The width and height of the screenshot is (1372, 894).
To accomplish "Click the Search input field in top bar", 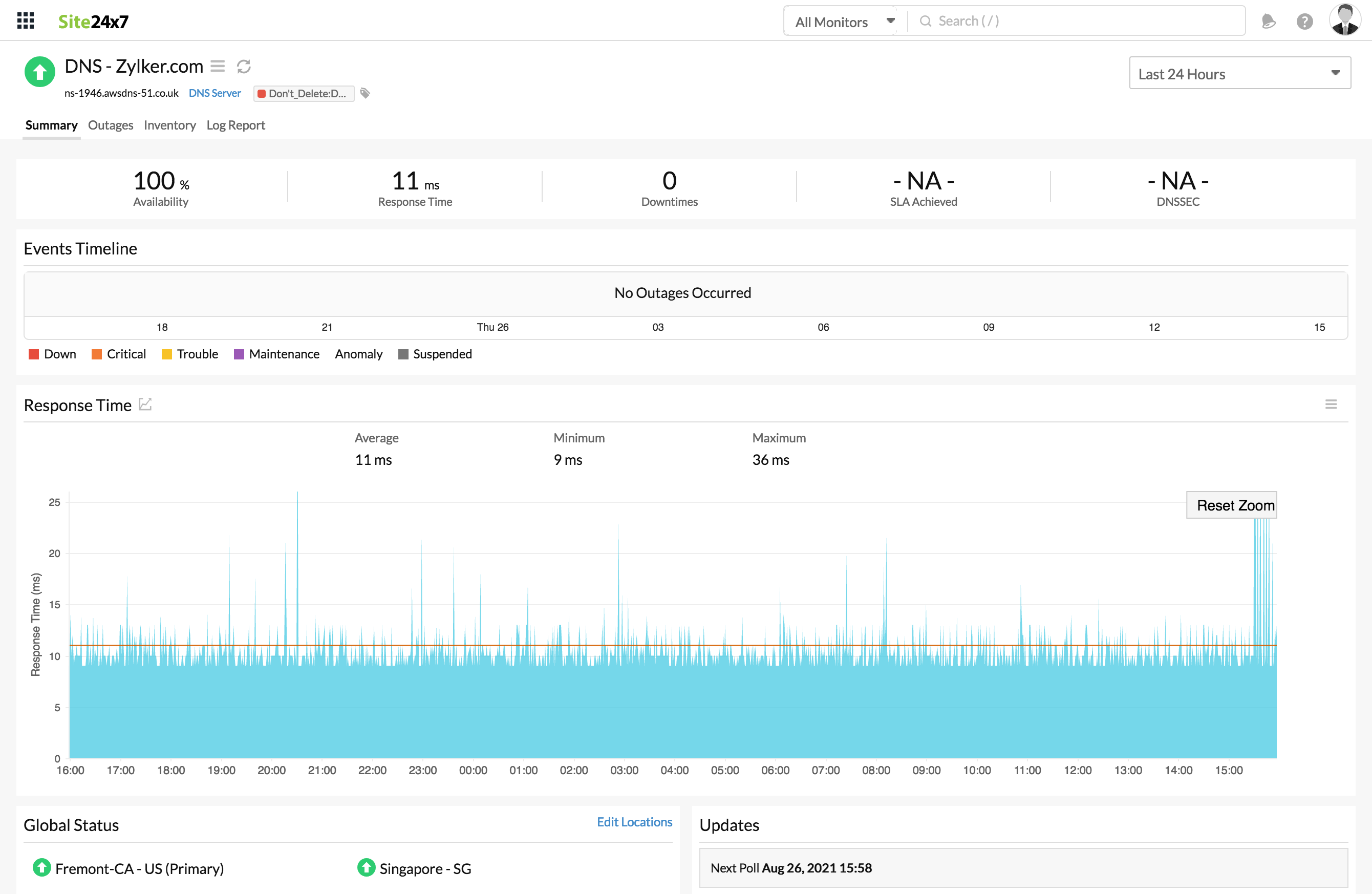I will 1074,20.
